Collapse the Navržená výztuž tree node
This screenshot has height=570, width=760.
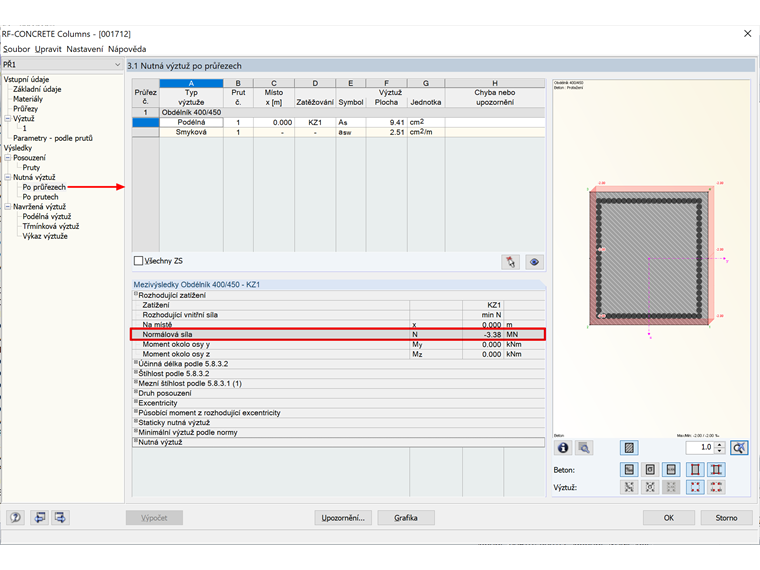7,206
